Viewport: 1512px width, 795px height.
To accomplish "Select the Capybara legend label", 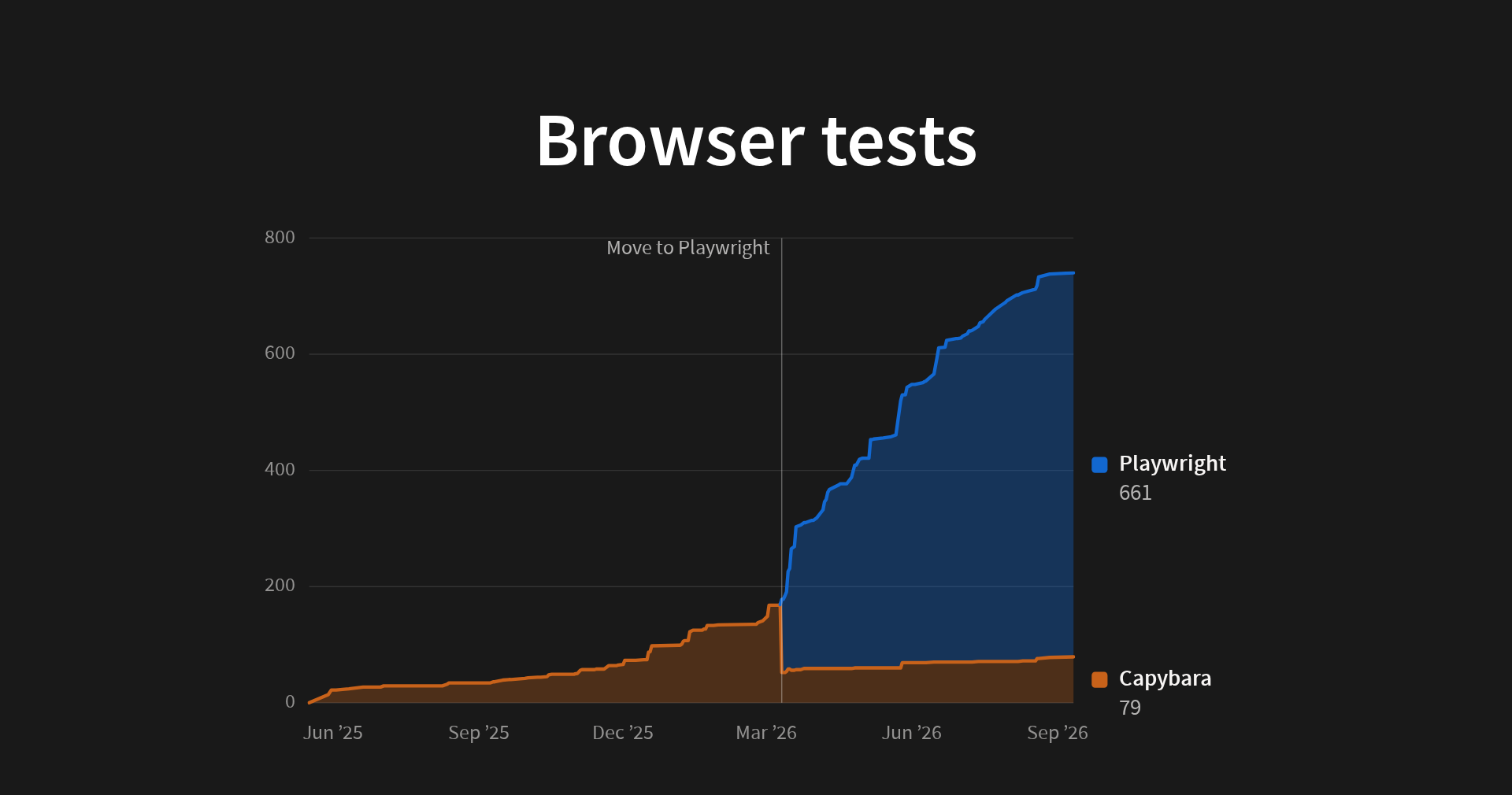I will coord(1165,679).
